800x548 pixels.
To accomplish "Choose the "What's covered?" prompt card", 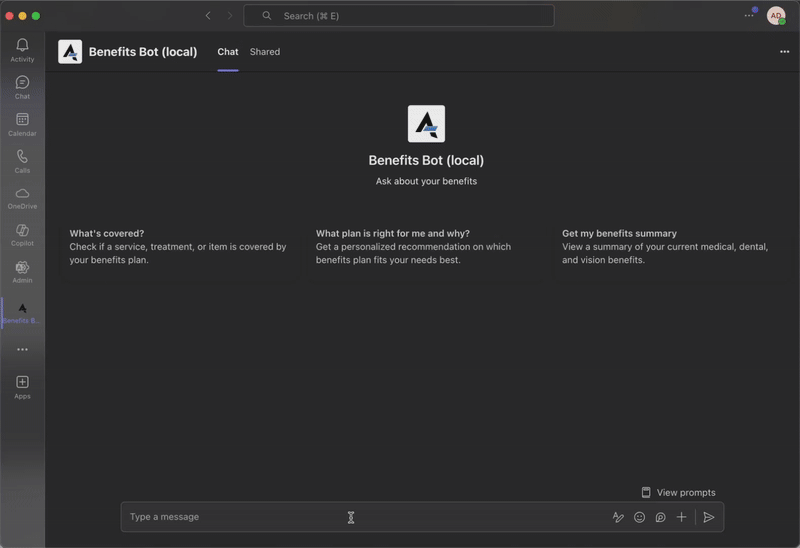I will pos(179,246).
